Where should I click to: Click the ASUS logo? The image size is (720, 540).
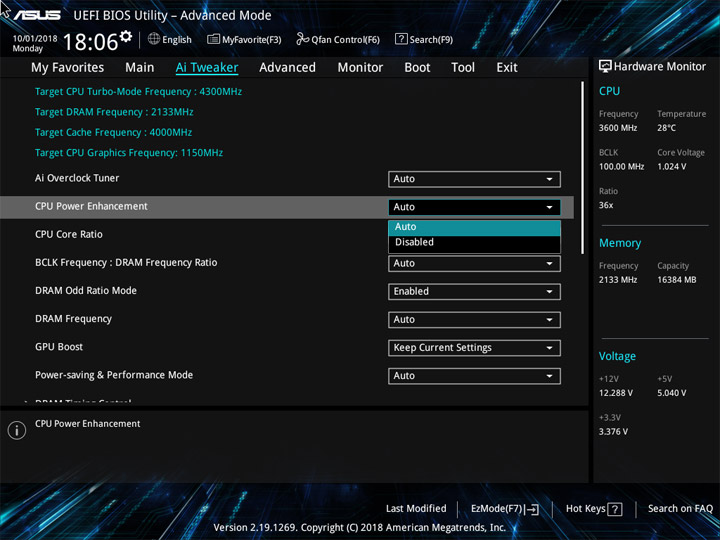(x=37, y=15)
